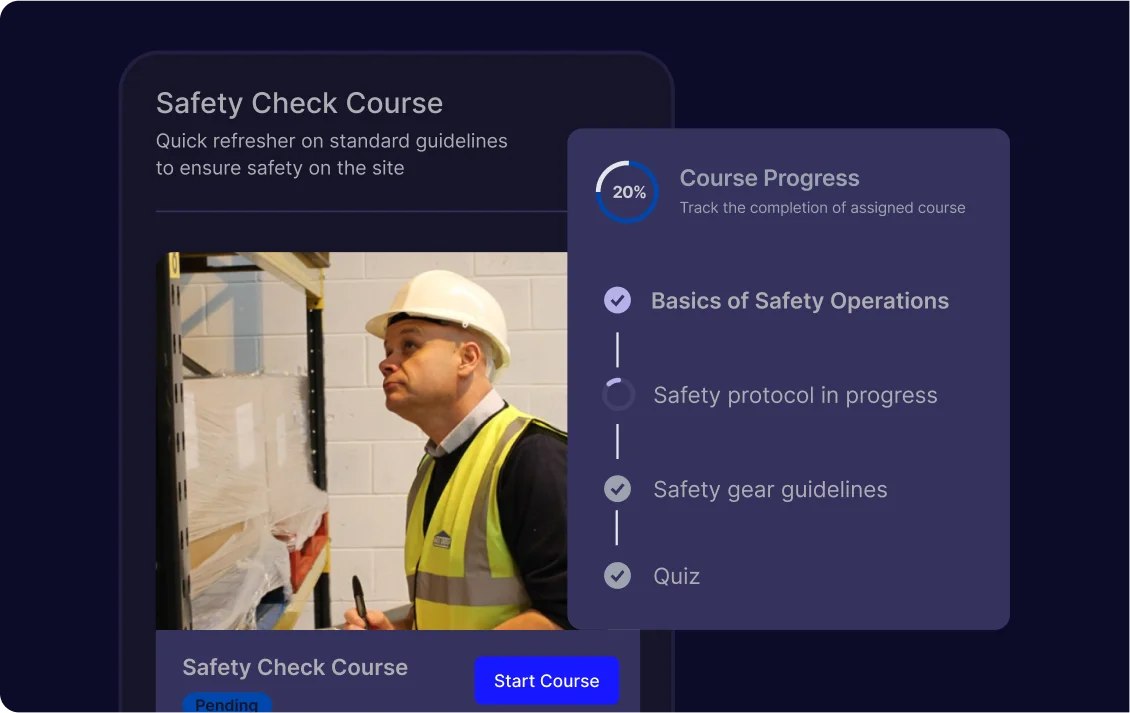This screenshot has width=1130, height=713.
Task: Click the Safety protocol in-progress spinner icon
Action: click(x=618, y=394)
